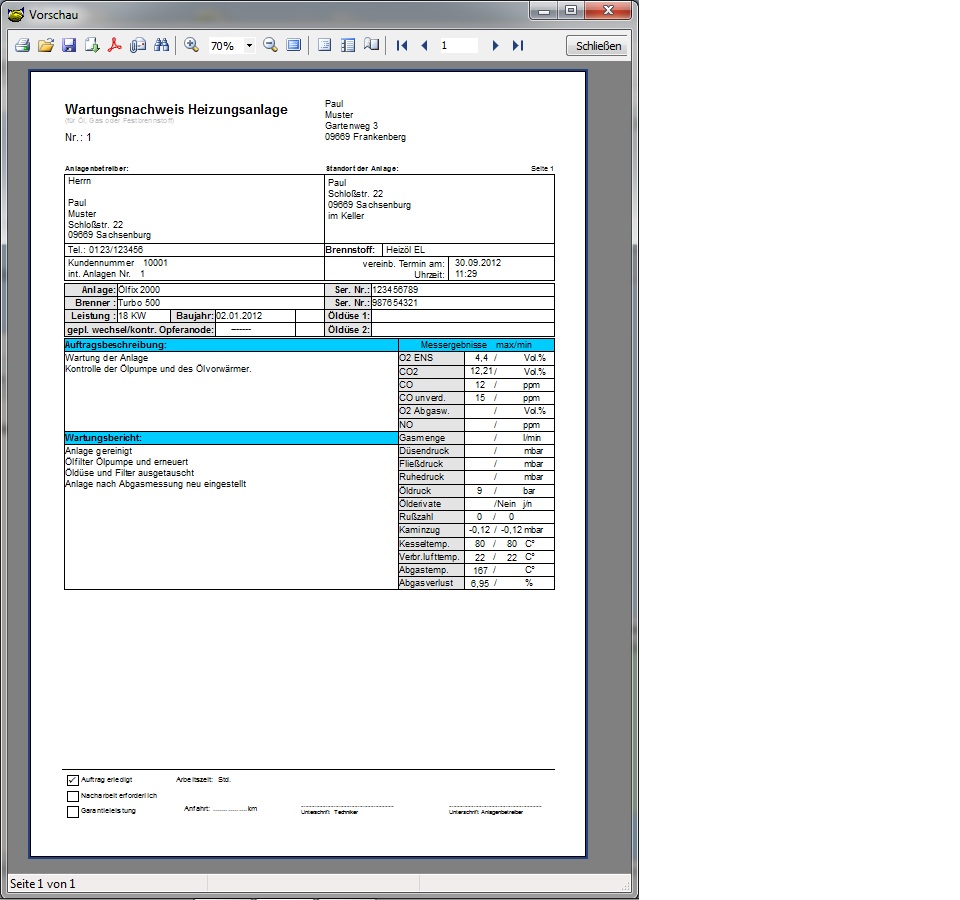The image size is (960, 900).
Task: Jump to the last page
Action: 518,45
